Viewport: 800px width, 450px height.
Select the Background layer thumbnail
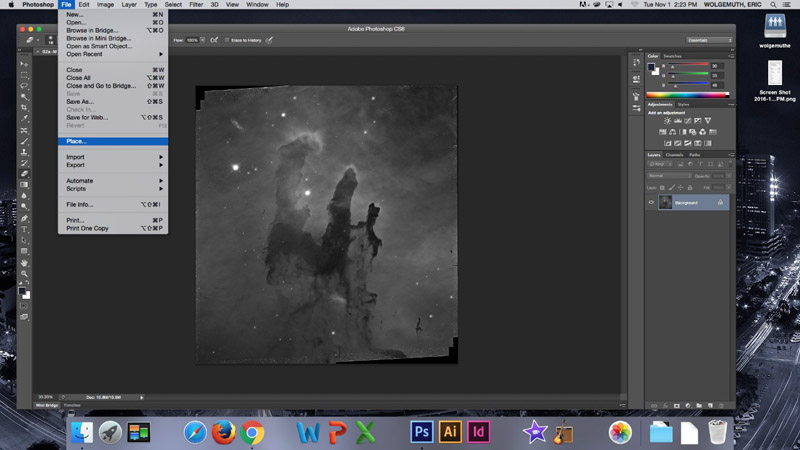tap(665, 202)
